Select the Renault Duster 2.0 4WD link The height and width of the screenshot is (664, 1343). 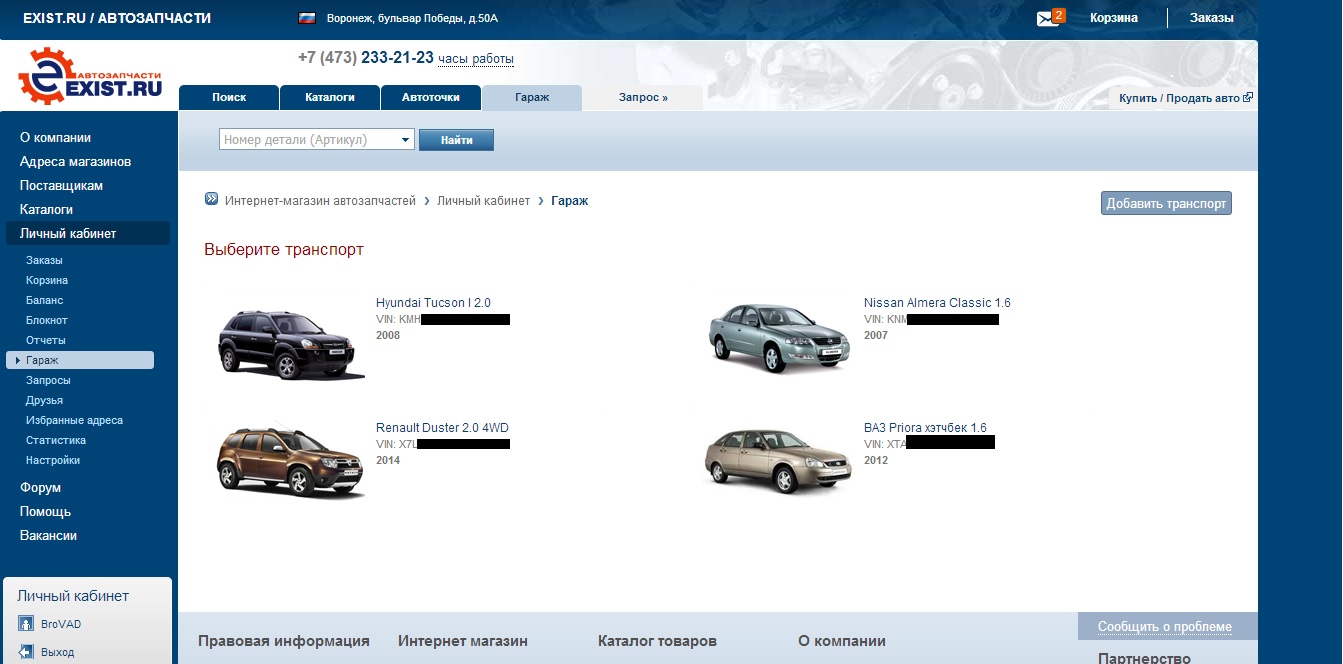(x=442, y=428)
